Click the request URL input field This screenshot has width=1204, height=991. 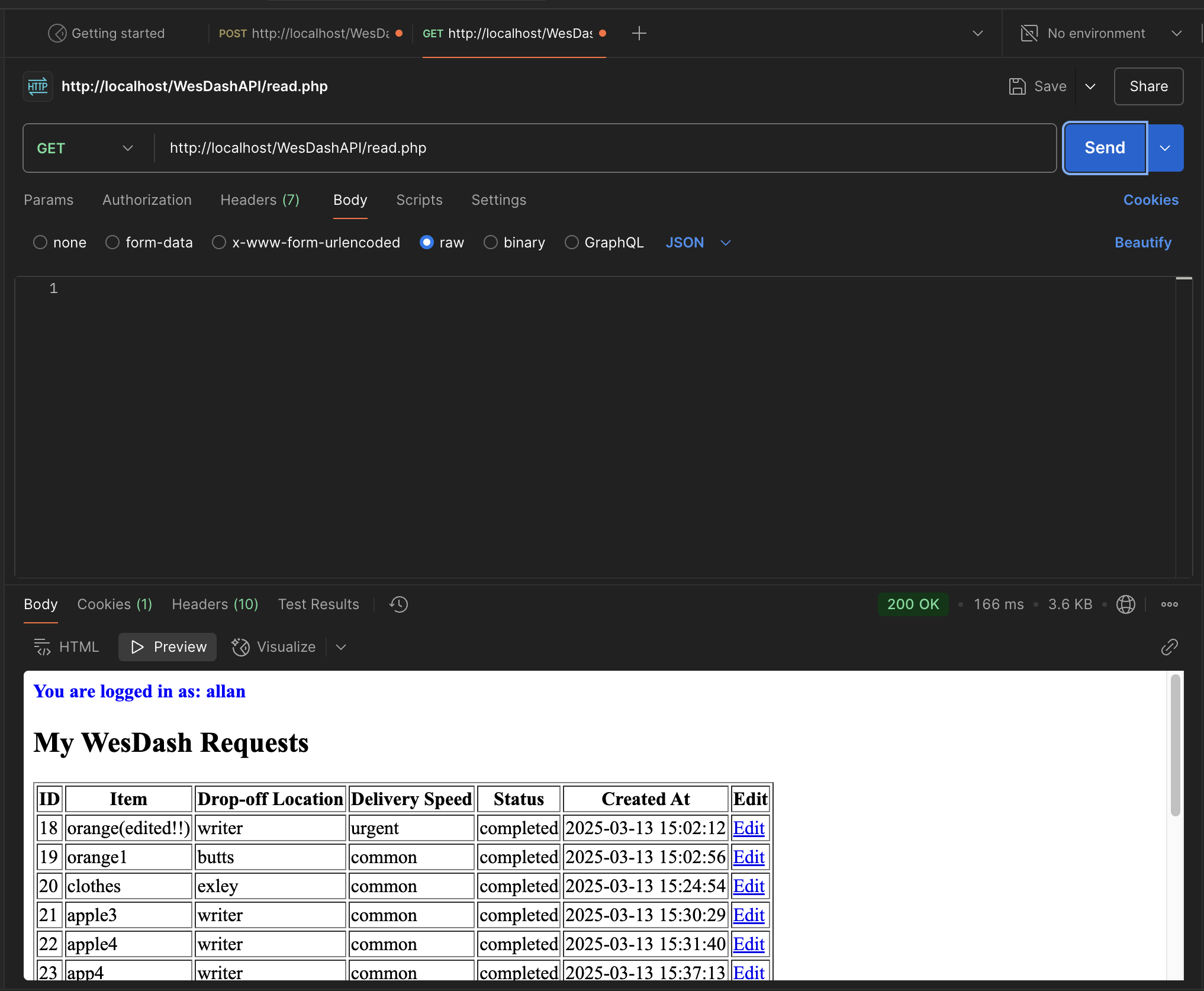pos(533,148)
